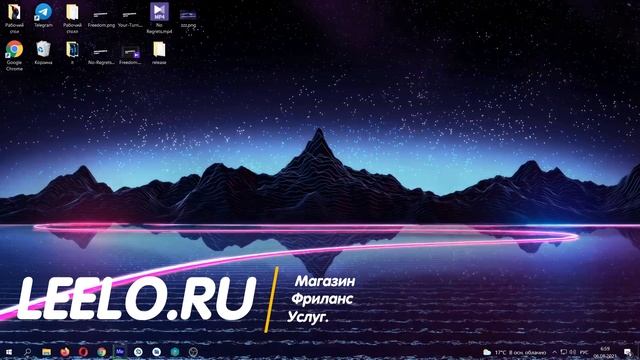Select the Рабочий стол folder with photo preview
Viewport: 640px width, 360px height.
(x=14, y=18)
